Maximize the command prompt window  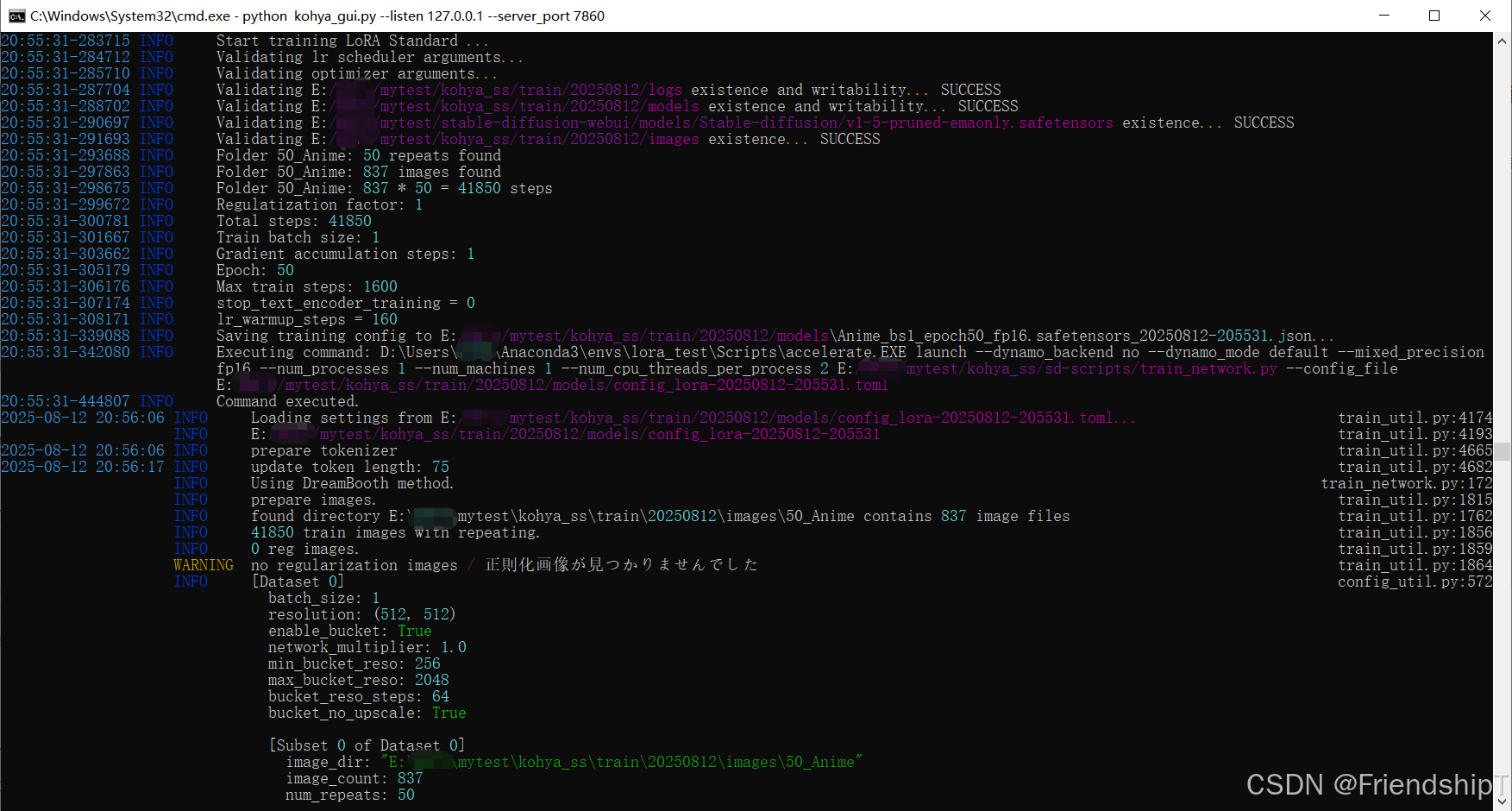(x=1434, y=16)
